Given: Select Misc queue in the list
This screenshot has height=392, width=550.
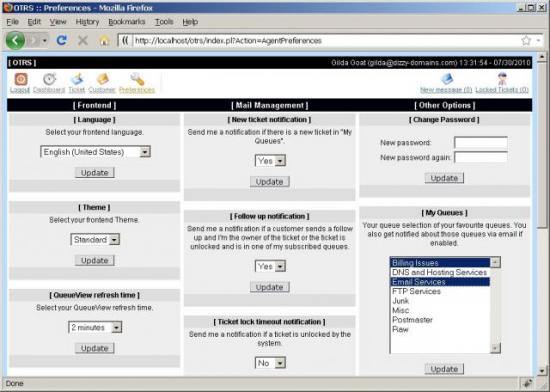Looking at the screenshot, I should point(440,310).
